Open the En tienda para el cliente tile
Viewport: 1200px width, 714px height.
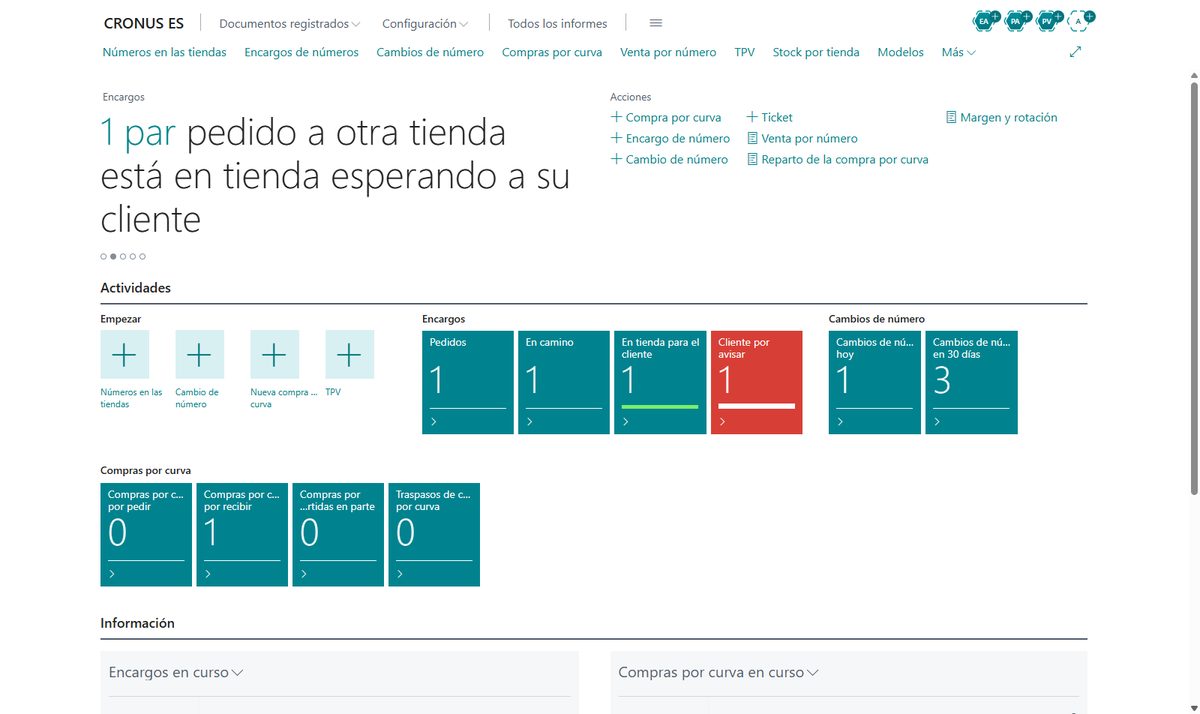tap(660, 382)
